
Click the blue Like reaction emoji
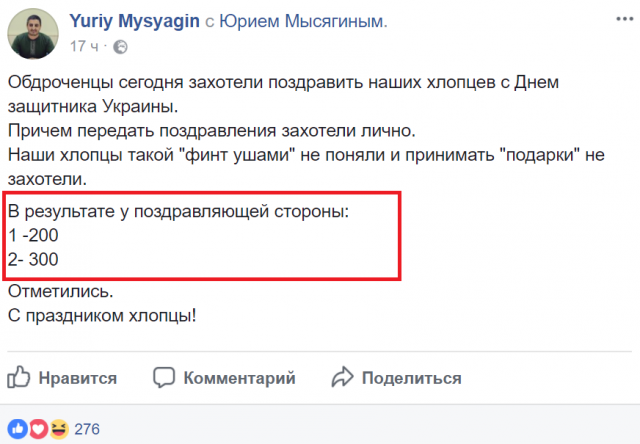[18, 429]
